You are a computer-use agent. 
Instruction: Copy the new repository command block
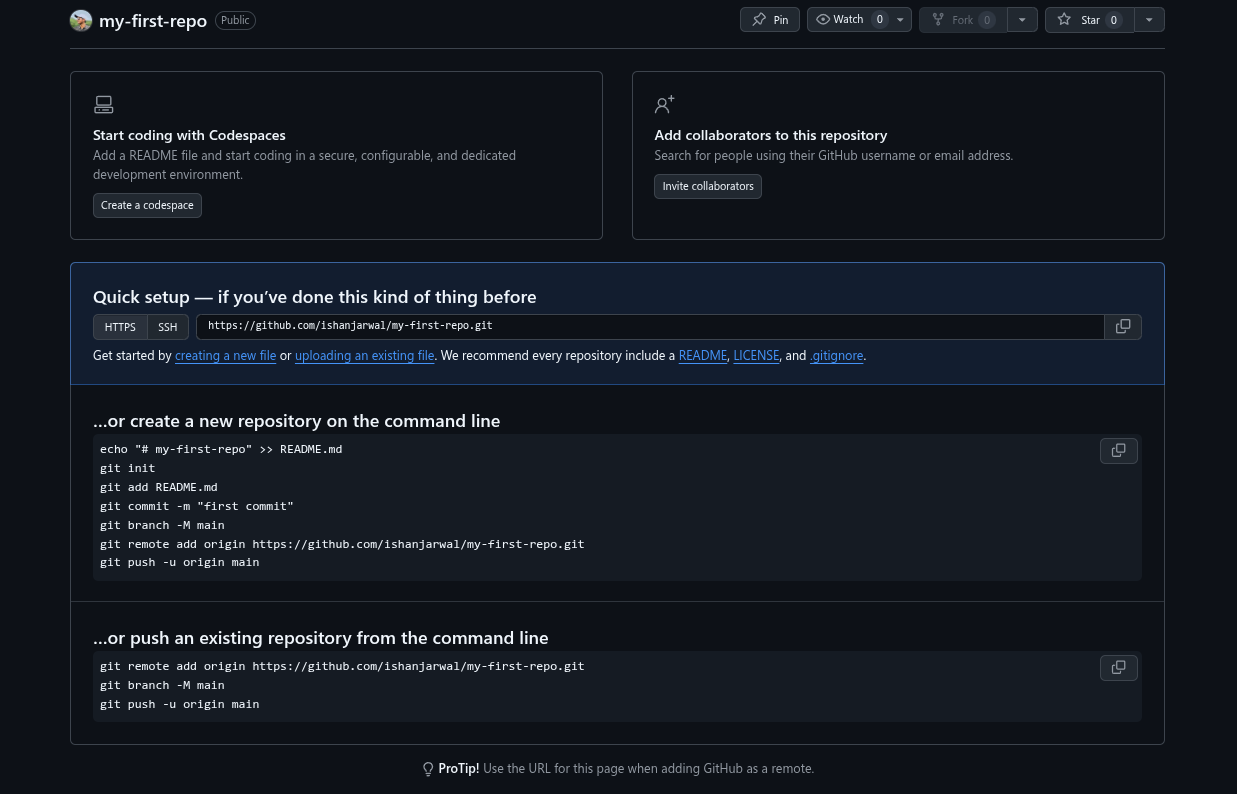point(1119,451)
